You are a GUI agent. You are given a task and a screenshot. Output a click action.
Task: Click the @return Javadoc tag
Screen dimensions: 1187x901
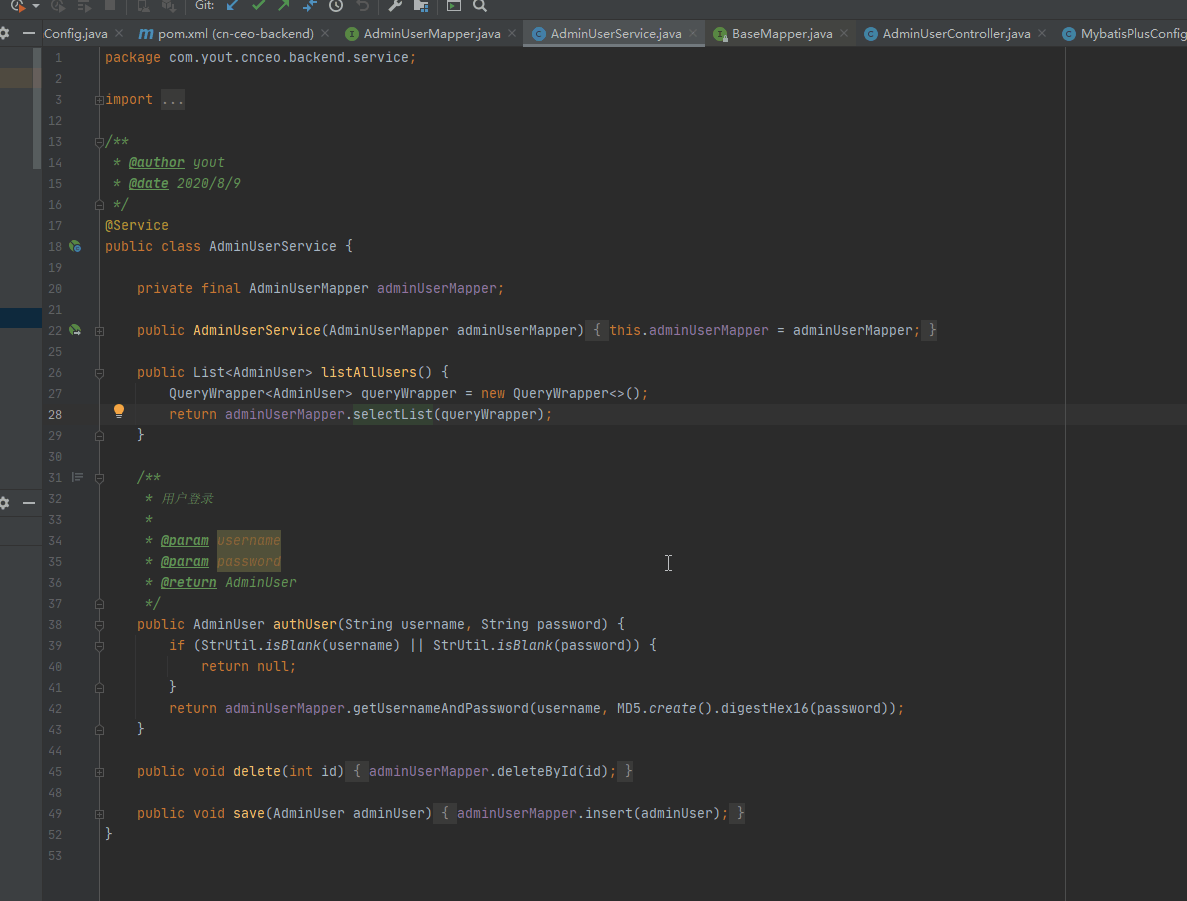click(188, 582)
